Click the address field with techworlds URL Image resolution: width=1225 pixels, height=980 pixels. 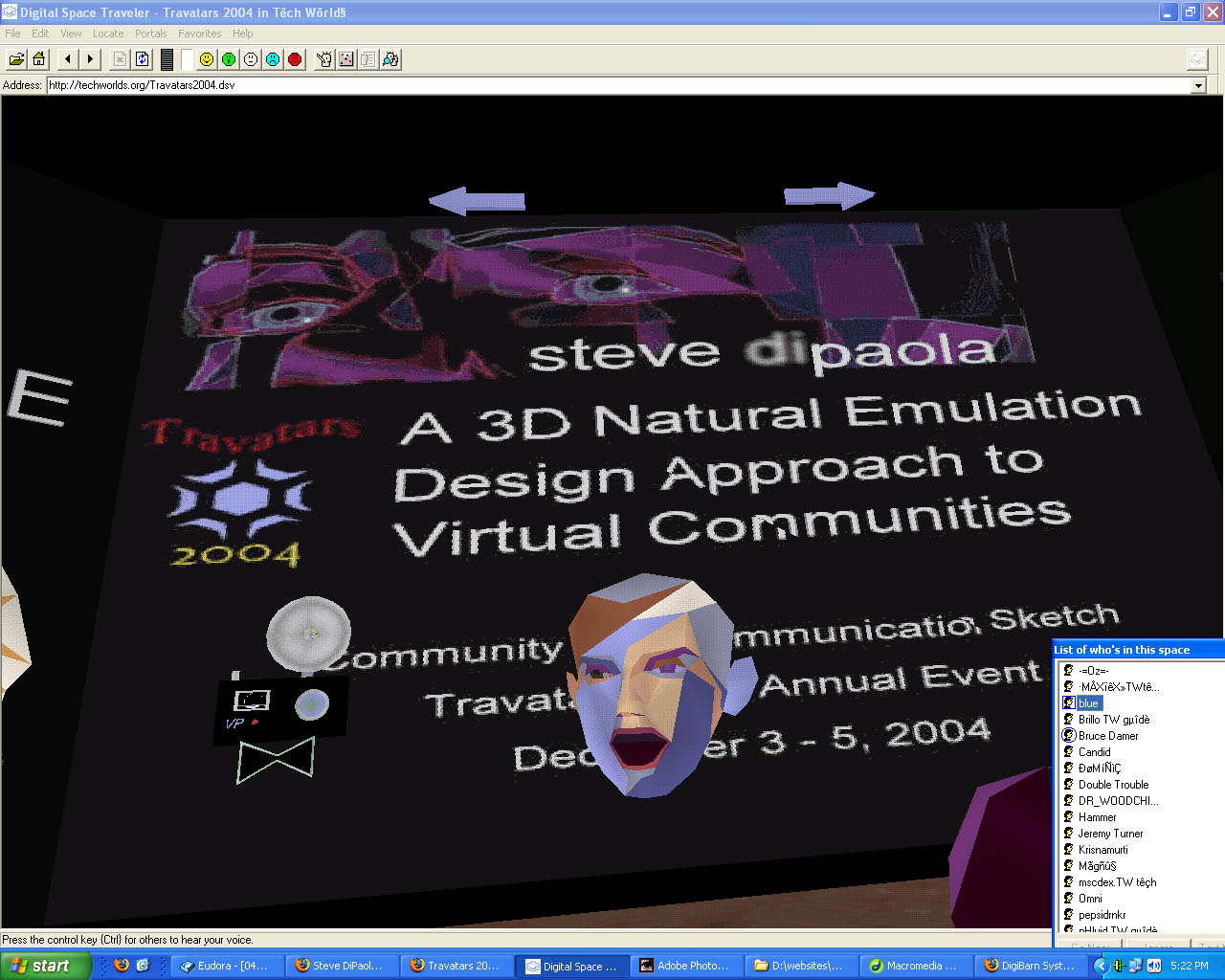(x=618, y=85)
